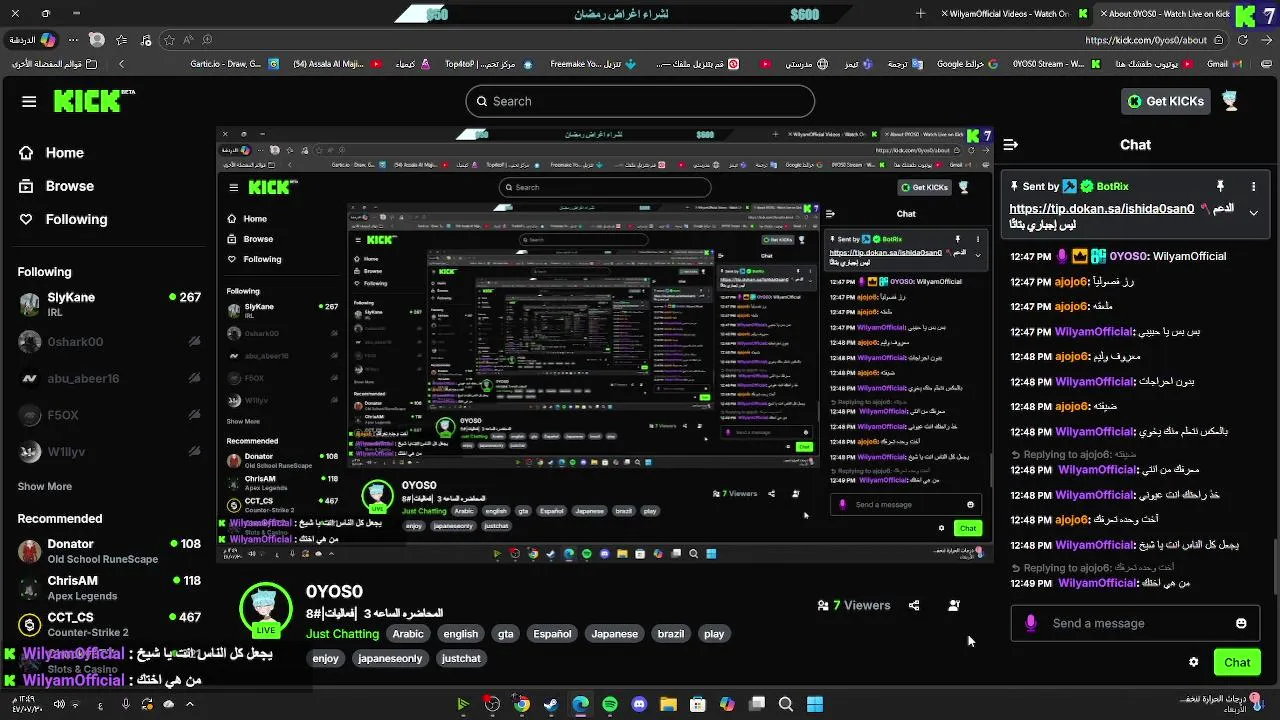Click the Arabic tag
1280x720 pixels.
pyautogui.click(x=408, y=634)
